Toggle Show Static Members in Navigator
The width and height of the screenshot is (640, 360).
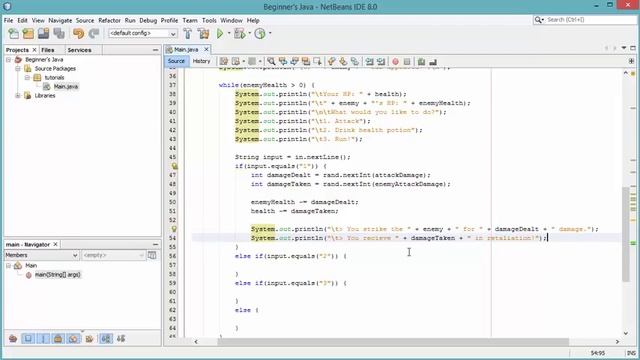[x=43, y=338]
